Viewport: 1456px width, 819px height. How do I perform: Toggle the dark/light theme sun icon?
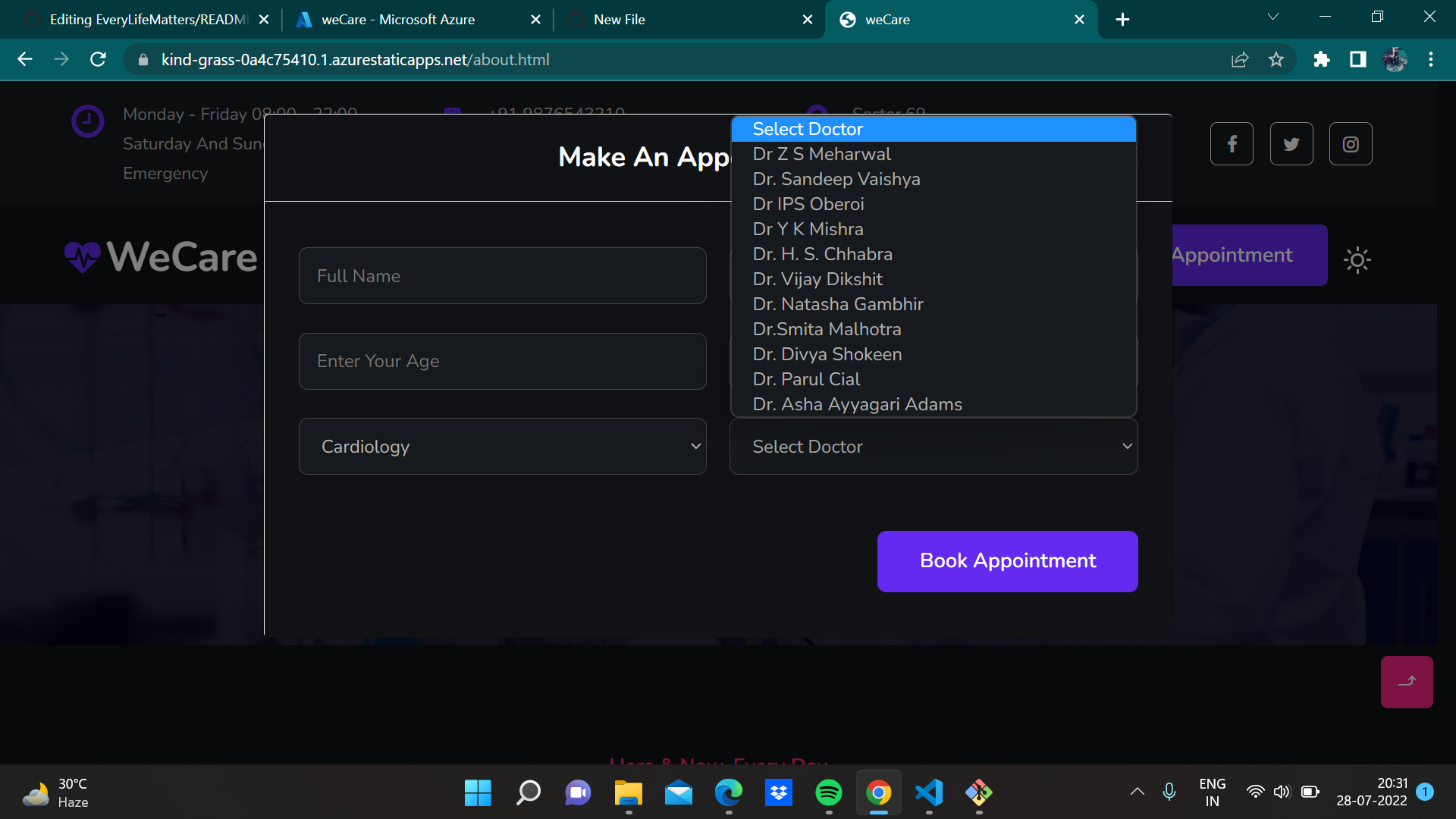(1357, 260)
